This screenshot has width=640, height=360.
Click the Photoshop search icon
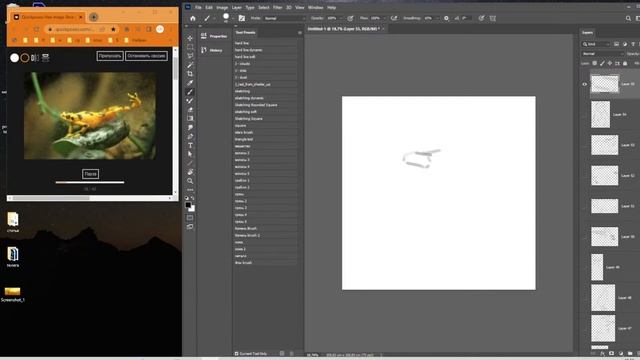click(628, 18)
